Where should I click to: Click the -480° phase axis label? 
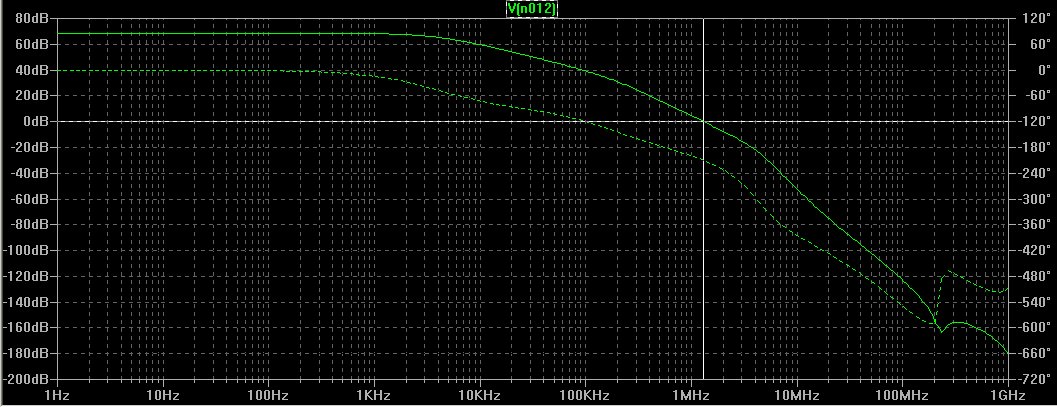click(x=1033, y=276)
